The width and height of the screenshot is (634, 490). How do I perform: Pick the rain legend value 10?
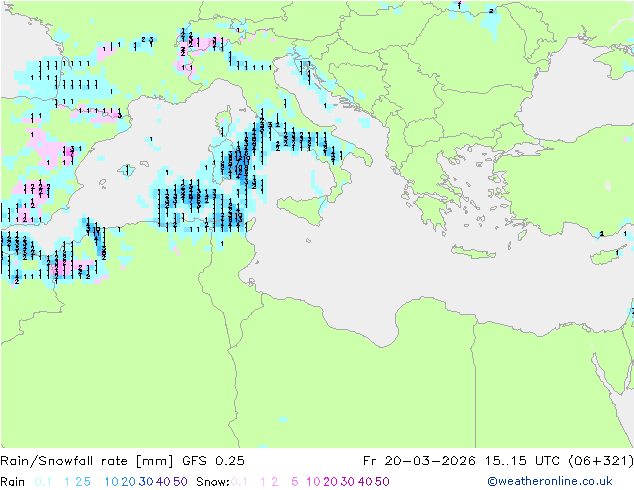tap(112, 482)
